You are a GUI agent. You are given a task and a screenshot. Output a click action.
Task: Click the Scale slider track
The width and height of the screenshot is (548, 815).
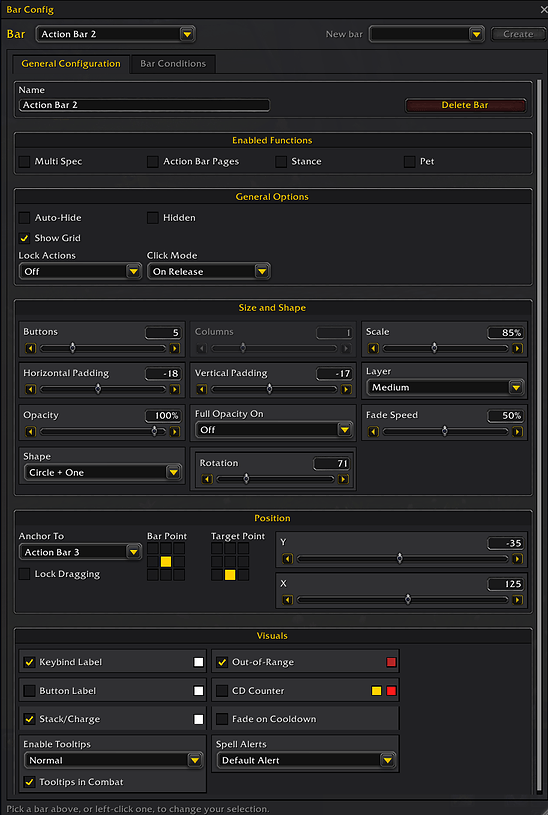[x=445, y=348]
